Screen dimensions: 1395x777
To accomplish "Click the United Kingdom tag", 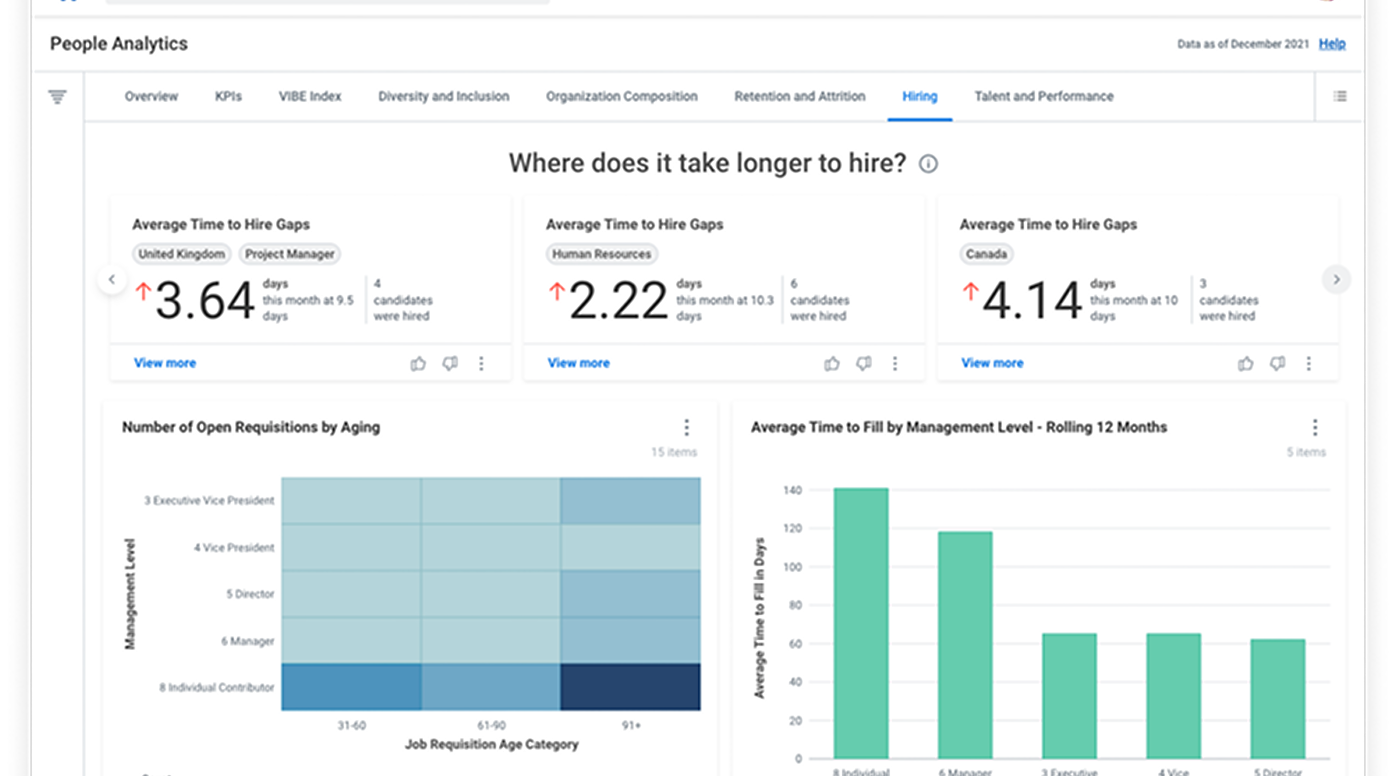I will click(182, 254).
